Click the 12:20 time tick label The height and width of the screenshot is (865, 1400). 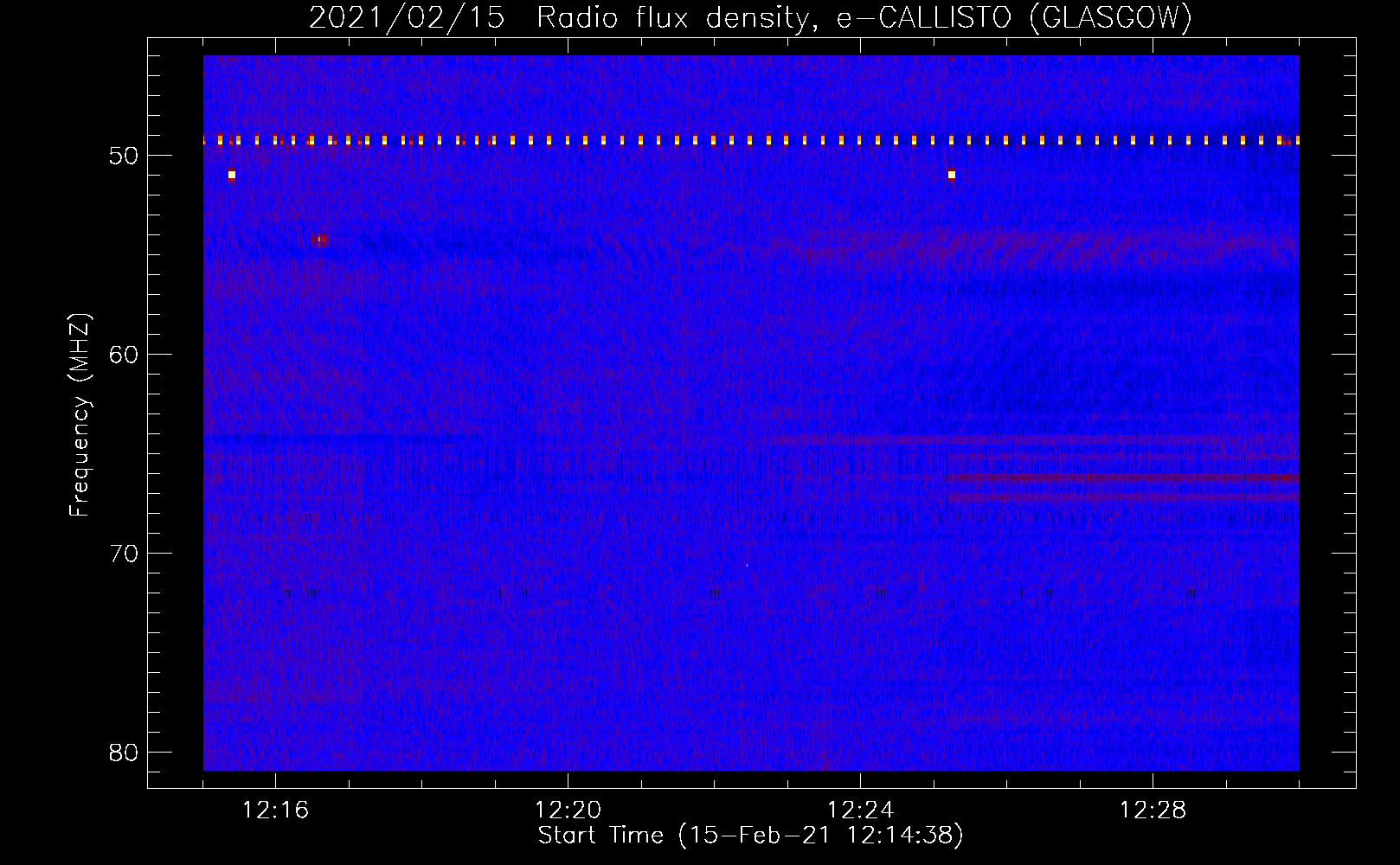pos(568,811)
